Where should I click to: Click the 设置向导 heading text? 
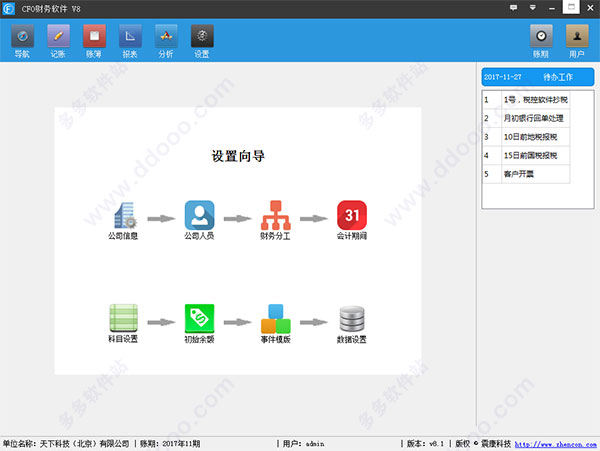pyautogui.click(x=238, y=156)
